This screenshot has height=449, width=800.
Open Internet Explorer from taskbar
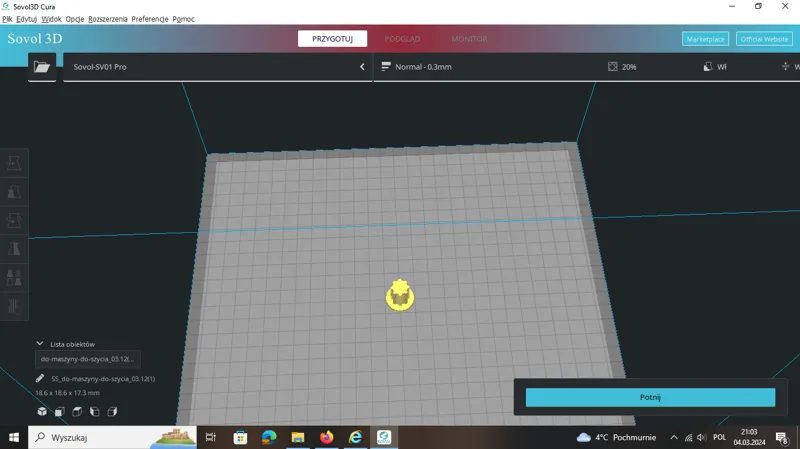point(355,437)
